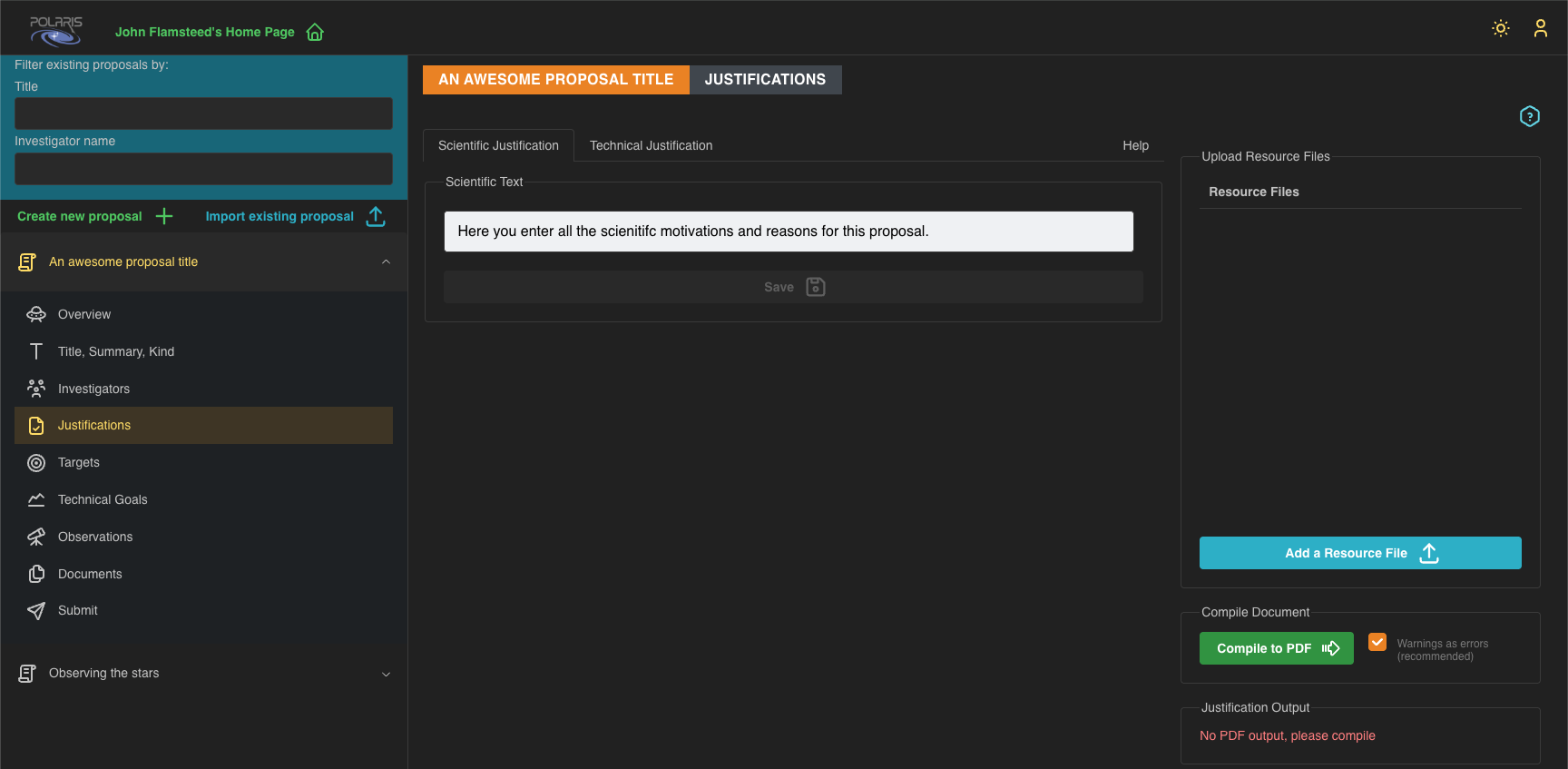
Task: Click Add a Resource File button
Action: [x=1359, y=553]
